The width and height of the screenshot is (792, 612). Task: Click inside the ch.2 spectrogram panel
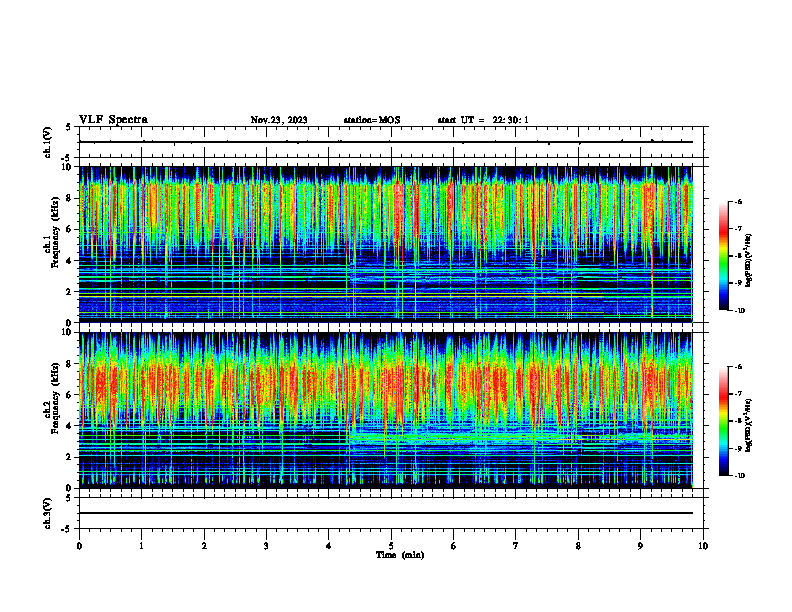[386, 410]
